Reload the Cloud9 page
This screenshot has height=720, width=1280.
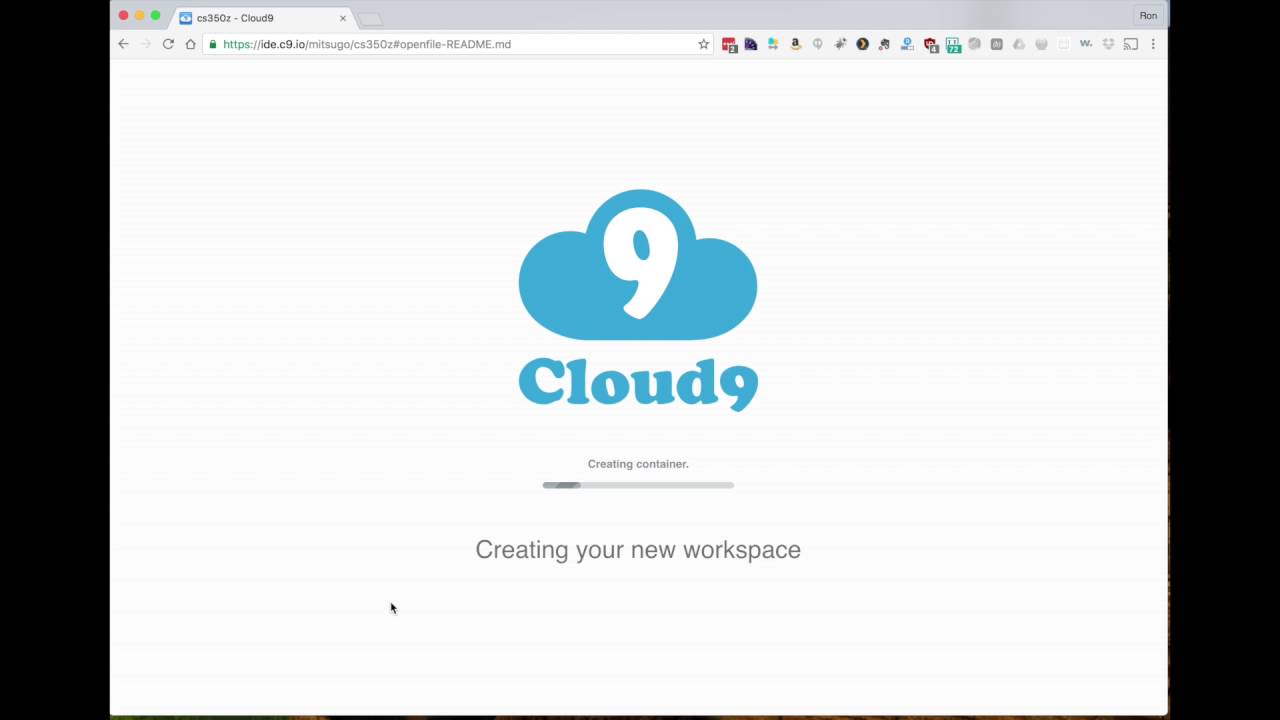coord(168,44)
